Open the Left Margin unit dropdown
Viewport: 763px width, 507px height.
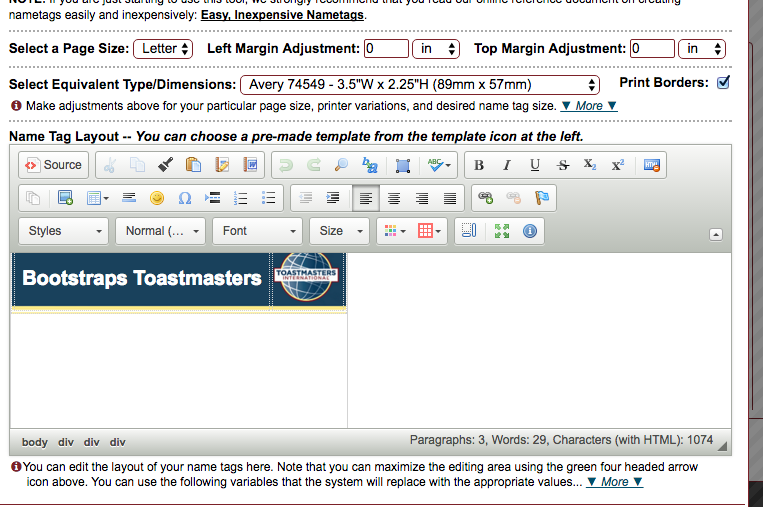pyautogui.click(x=436, y=49)
